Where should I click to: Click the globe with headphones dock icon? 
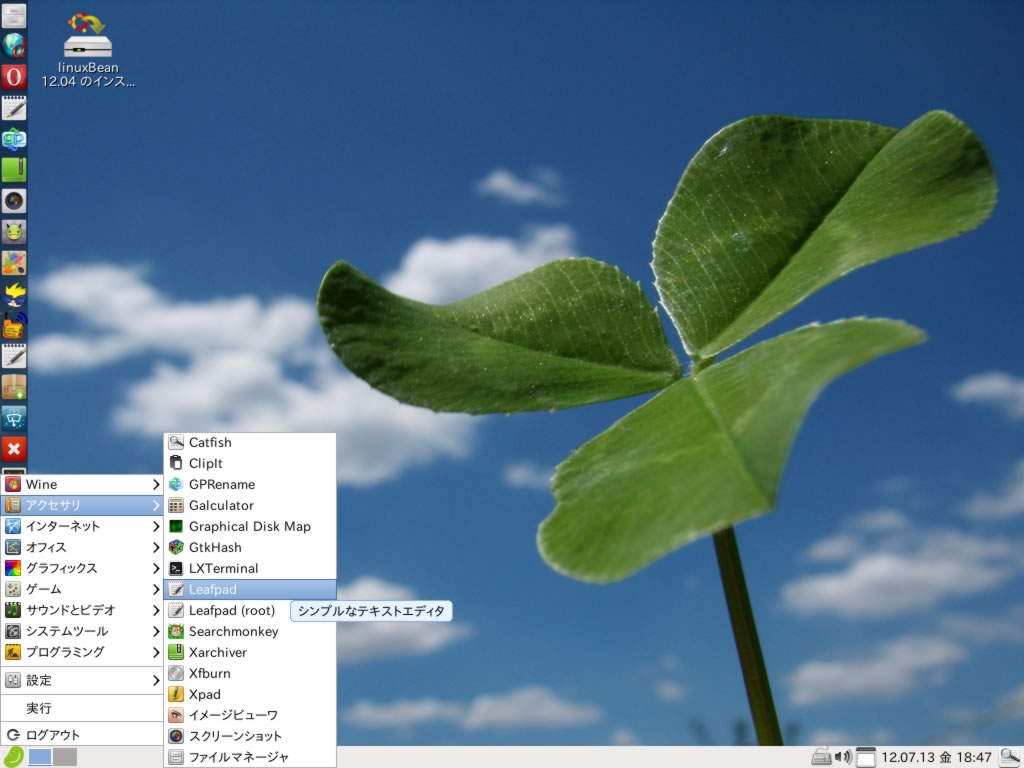[x=14, y=46]
